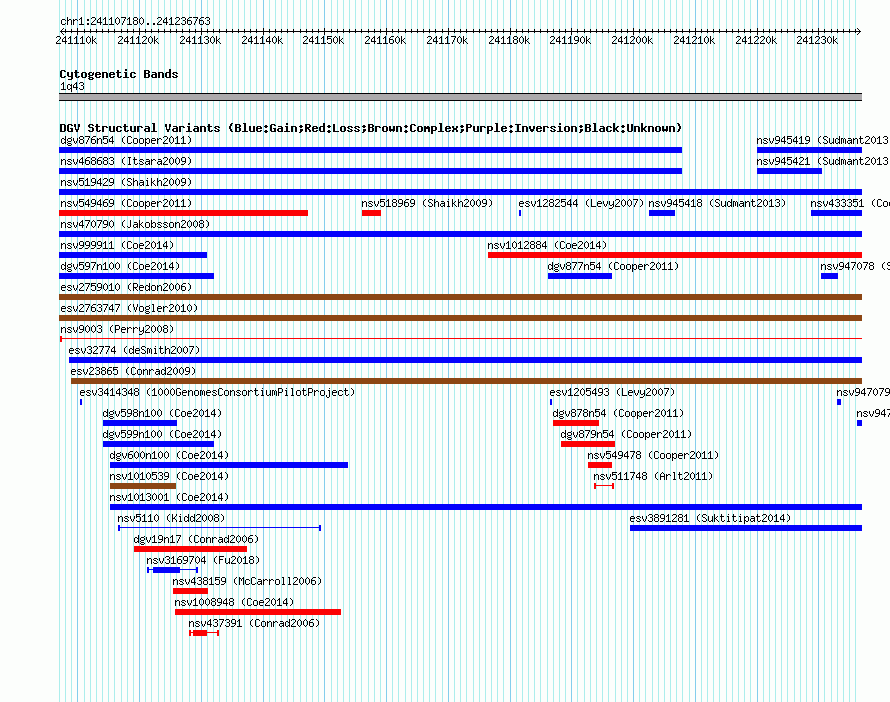890x702 pixels.
Task: Click the nsv1013001 (Coe2014) label
Action: 169,497
